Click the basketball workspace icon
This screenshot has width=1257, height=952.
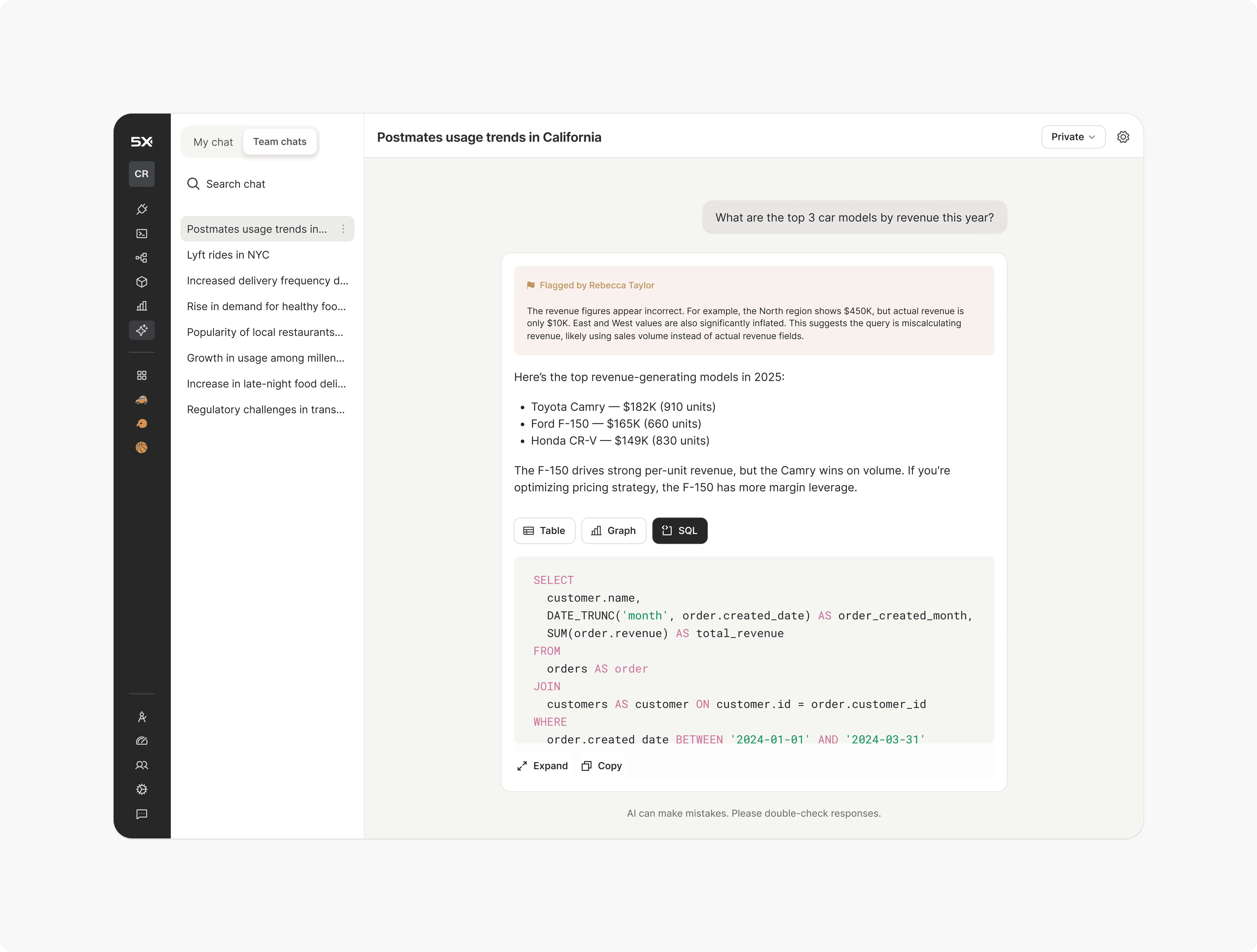point(141,448)
